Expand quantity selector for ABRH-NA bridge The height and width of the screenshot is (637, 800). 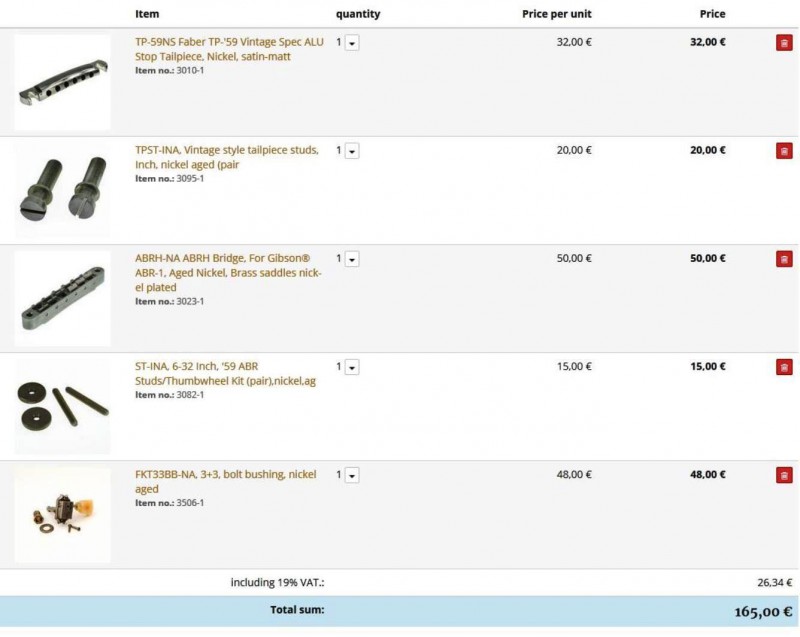coord(353,259)
